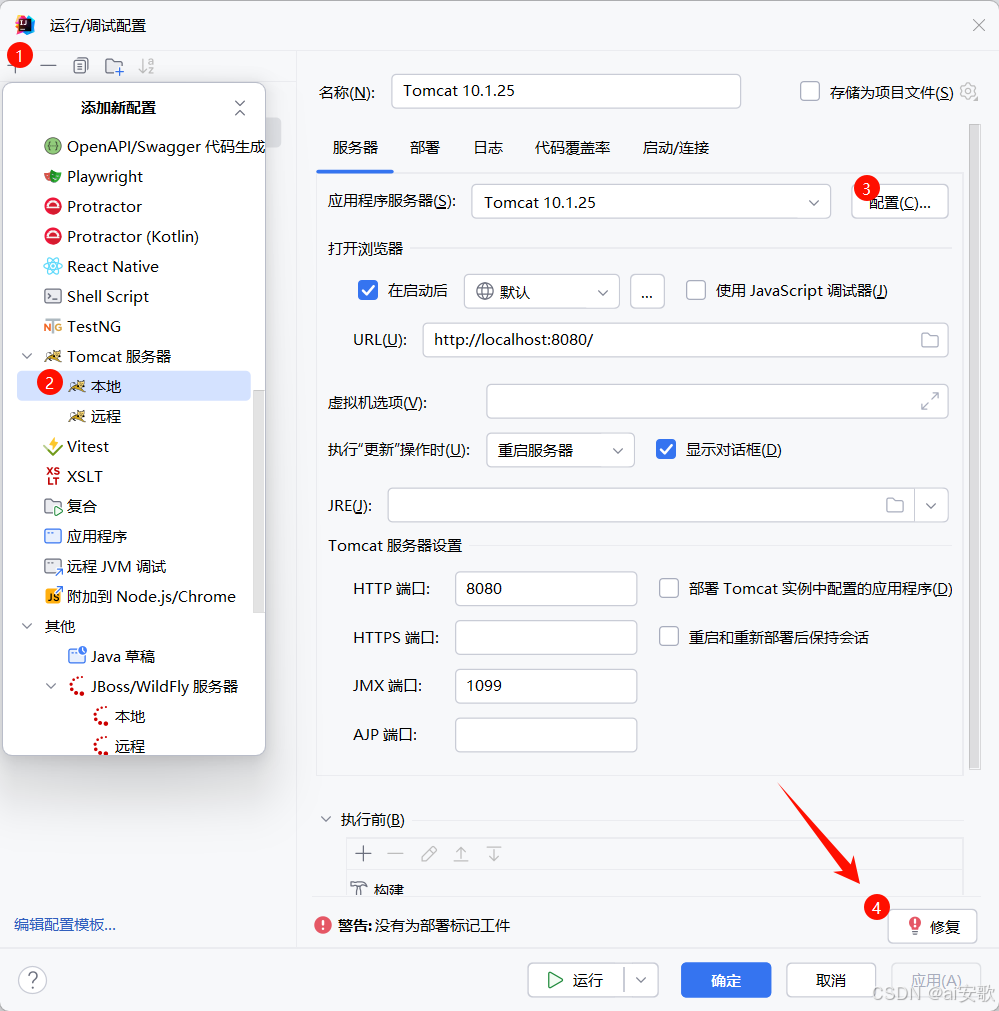The image size is (999, 1011).
Task: Browse for JRE with folder icon
Action: coord(895,505)
